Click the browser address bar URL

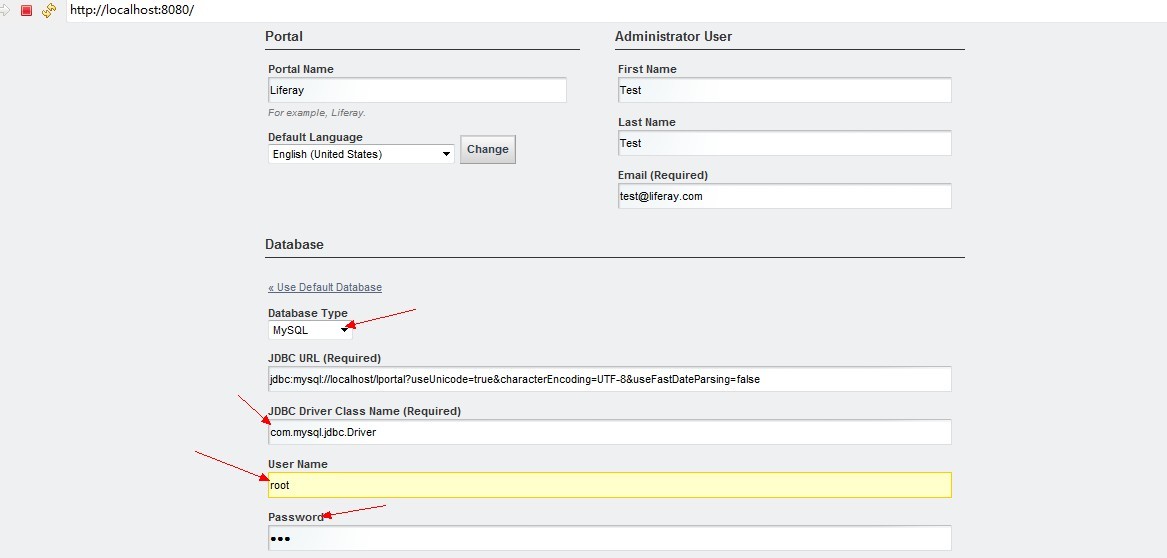click(x=132, y=10)
